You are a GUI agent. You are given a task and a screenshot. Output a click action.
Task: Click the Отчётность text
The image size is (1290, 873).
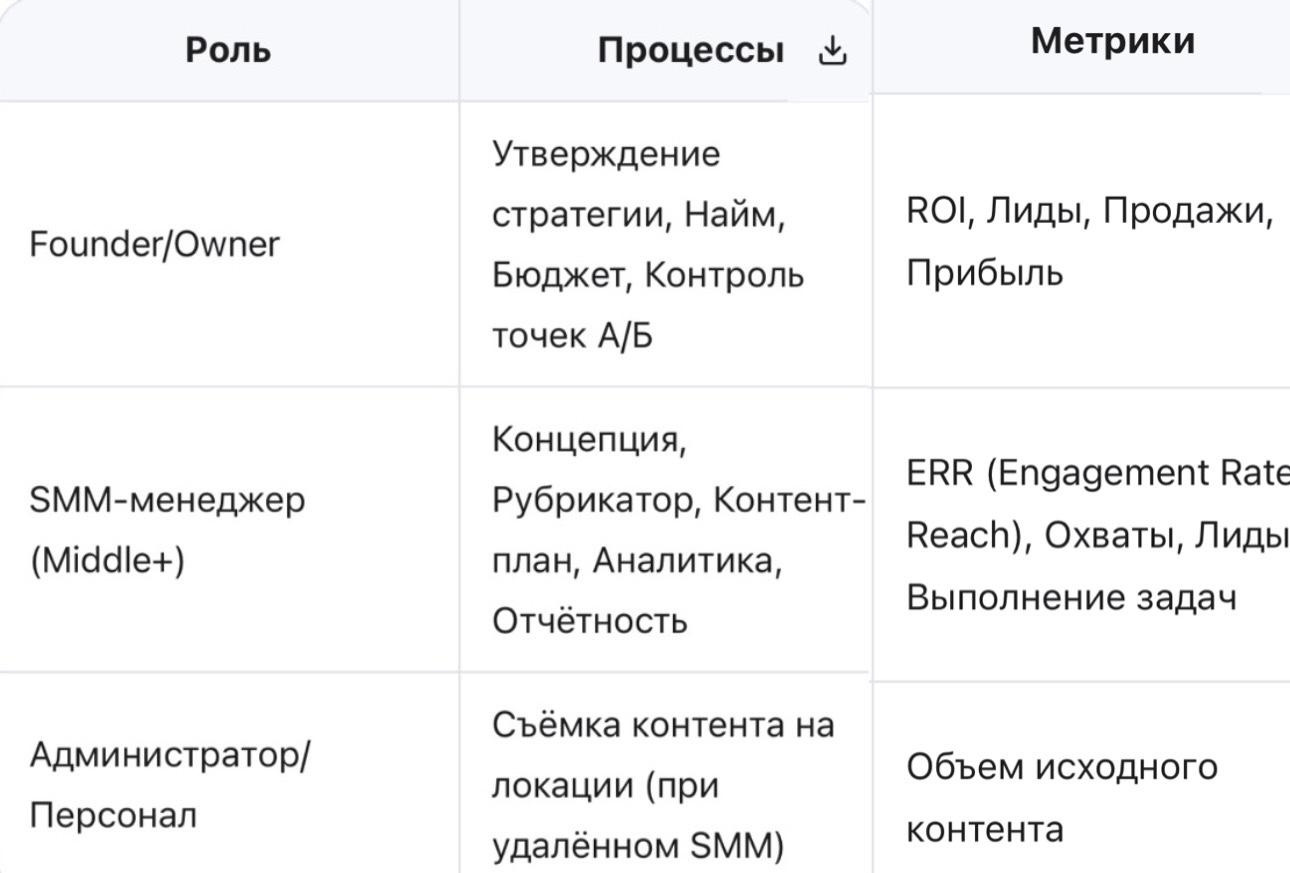(589, 621)
